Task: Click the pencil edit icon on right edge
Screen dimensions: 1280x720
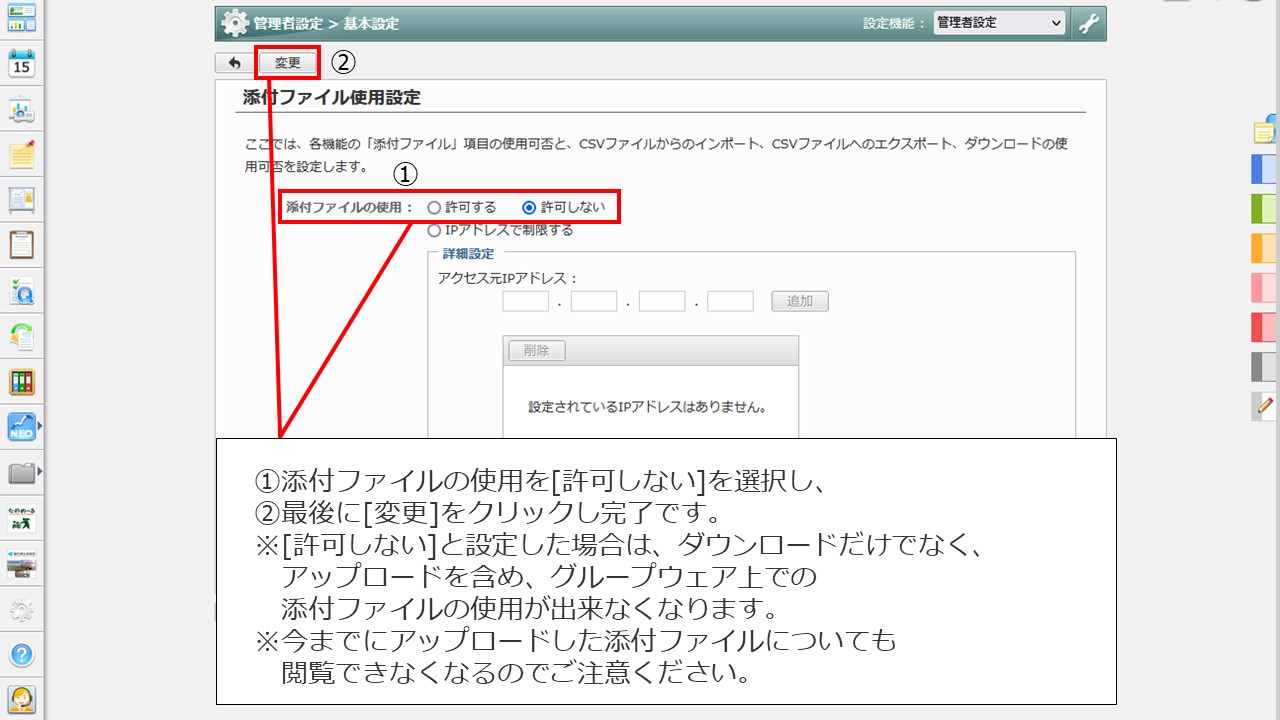Action: [1264, 405]
